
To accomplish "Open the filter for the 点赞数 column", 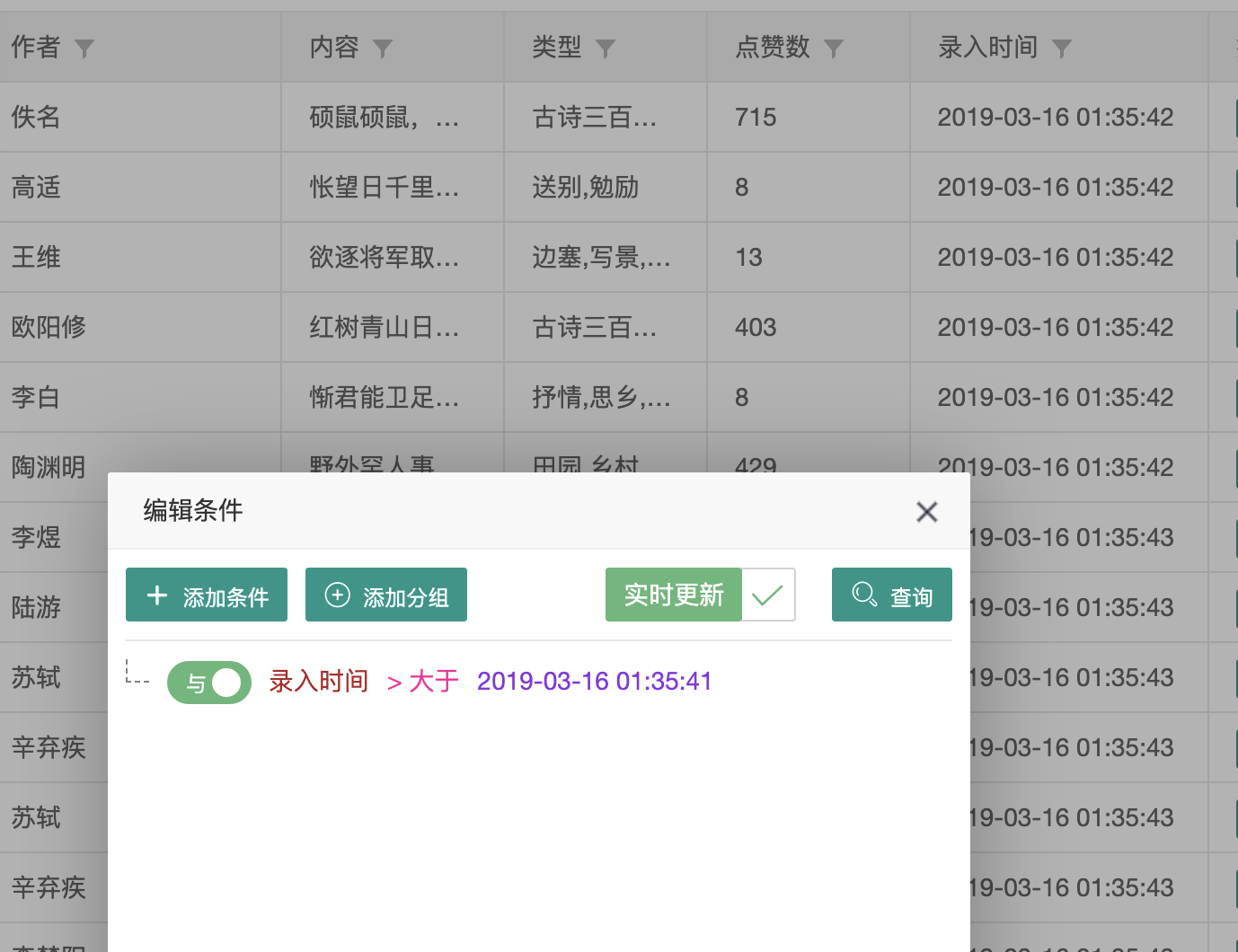I will pos(836,49).
